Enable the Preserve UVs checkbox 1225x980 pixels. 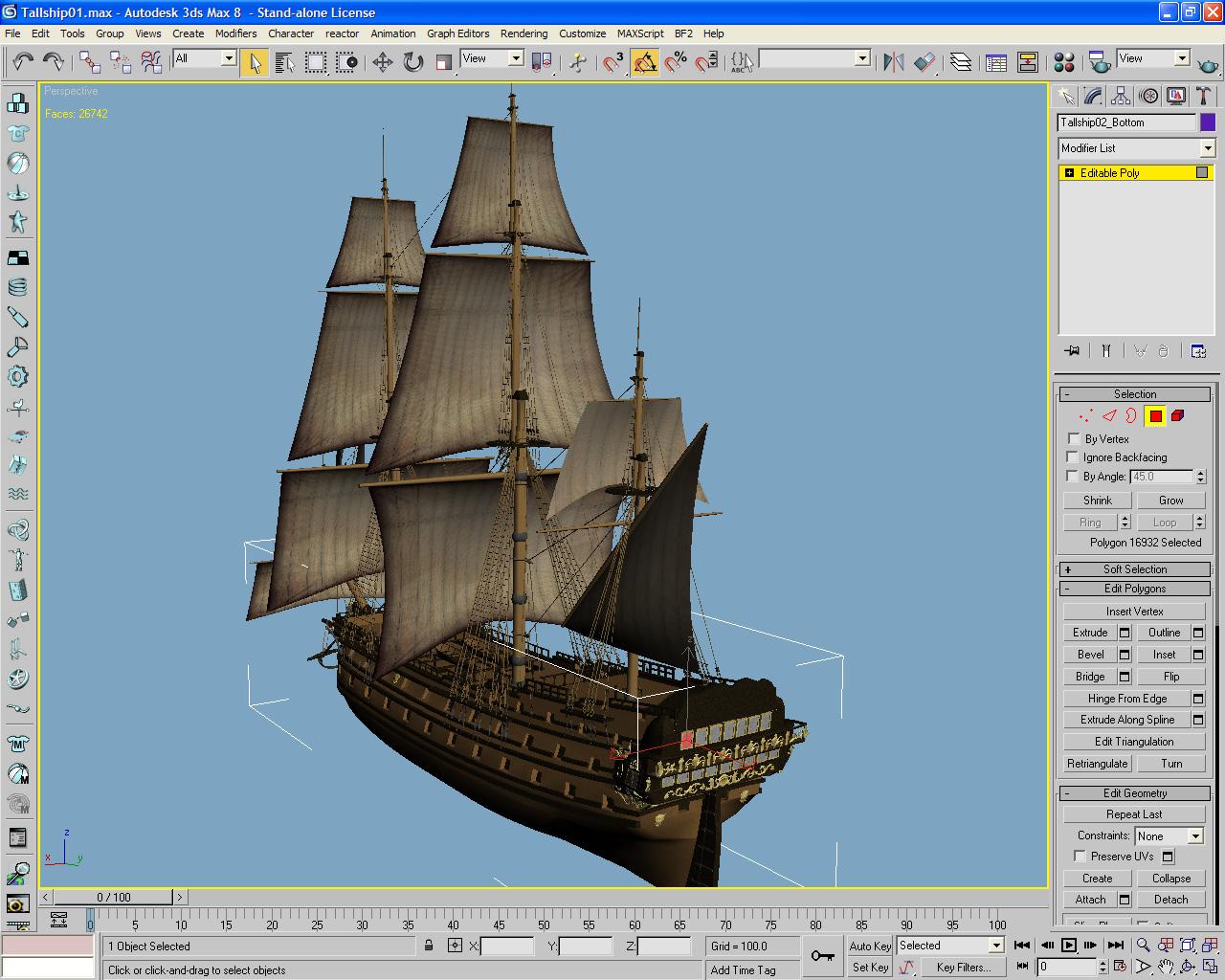(x=1080, y=856)
